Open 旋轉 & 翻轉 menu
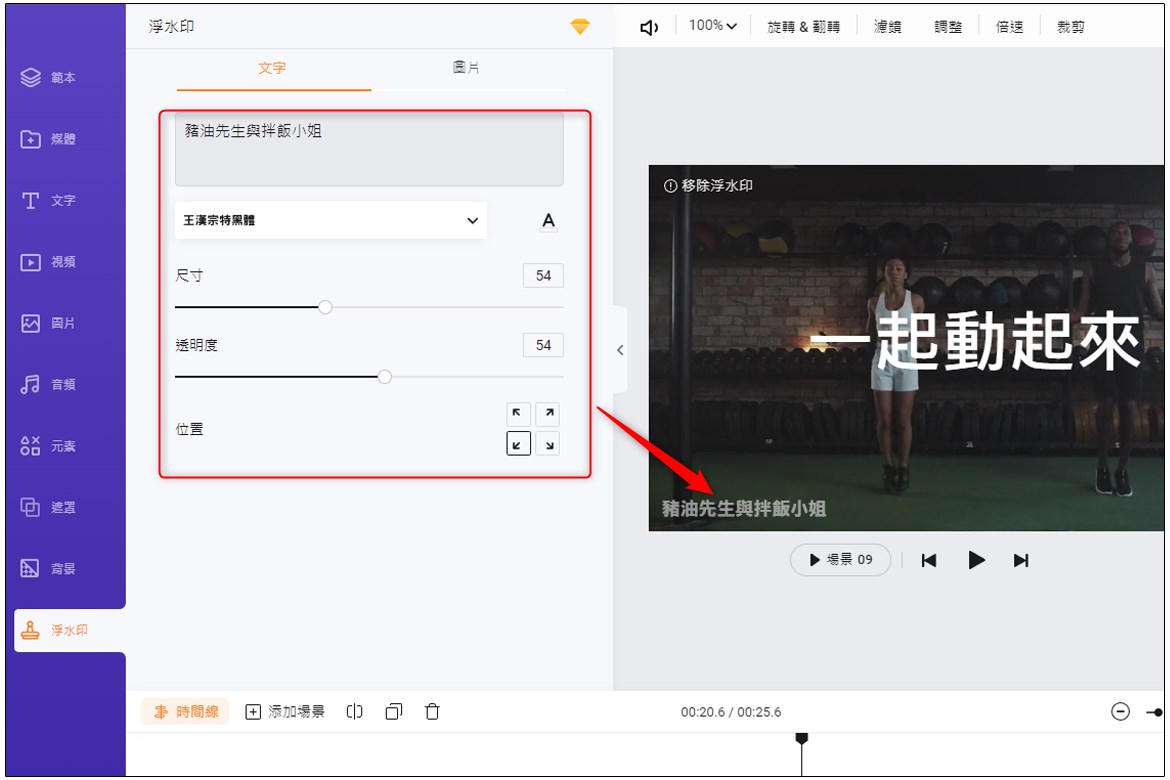The width and height of the screenshot is (1170, 780). point(804,27)
